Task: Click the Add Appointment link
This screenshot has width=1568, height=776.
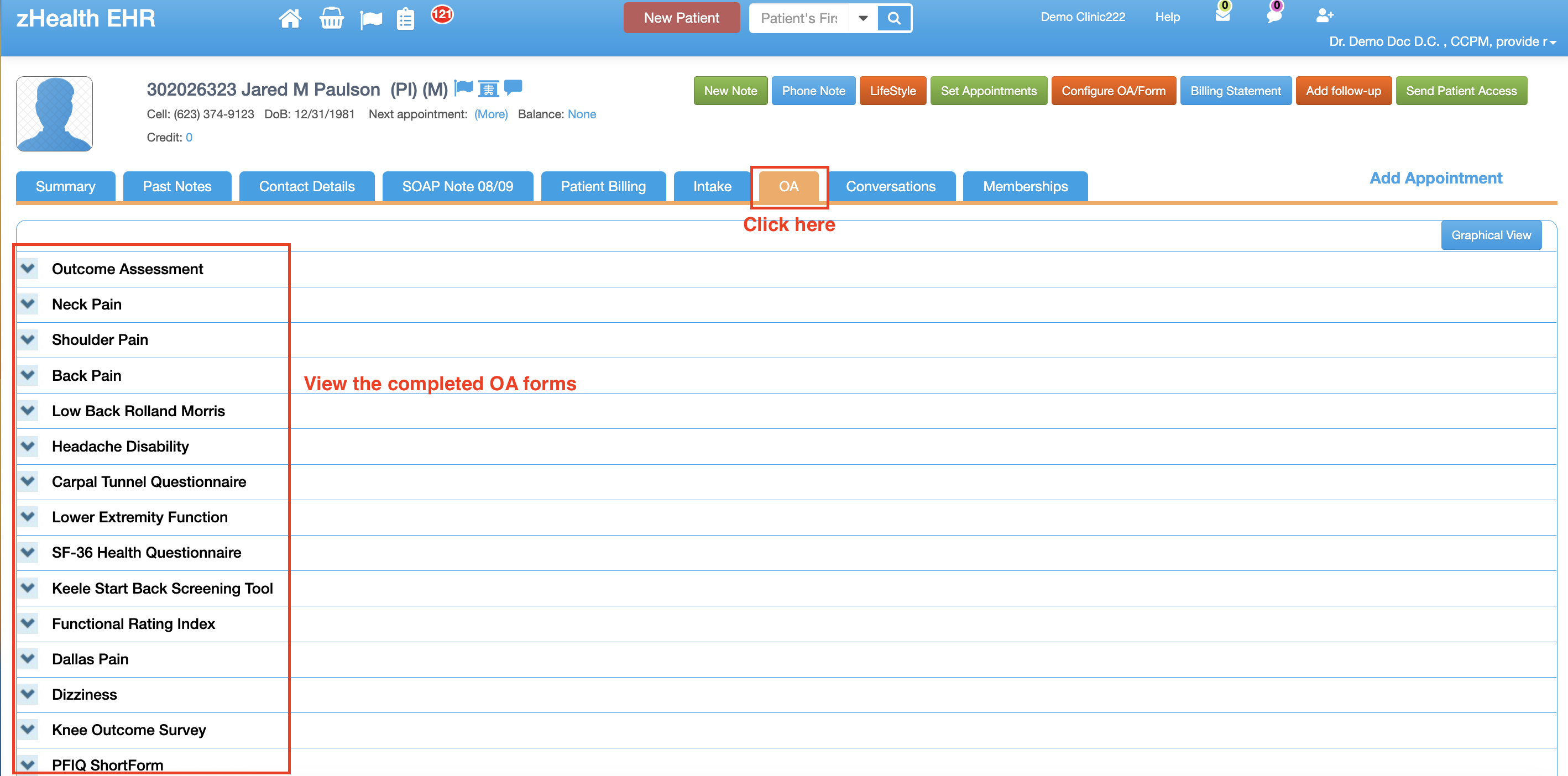Action: coord(1436,178)
